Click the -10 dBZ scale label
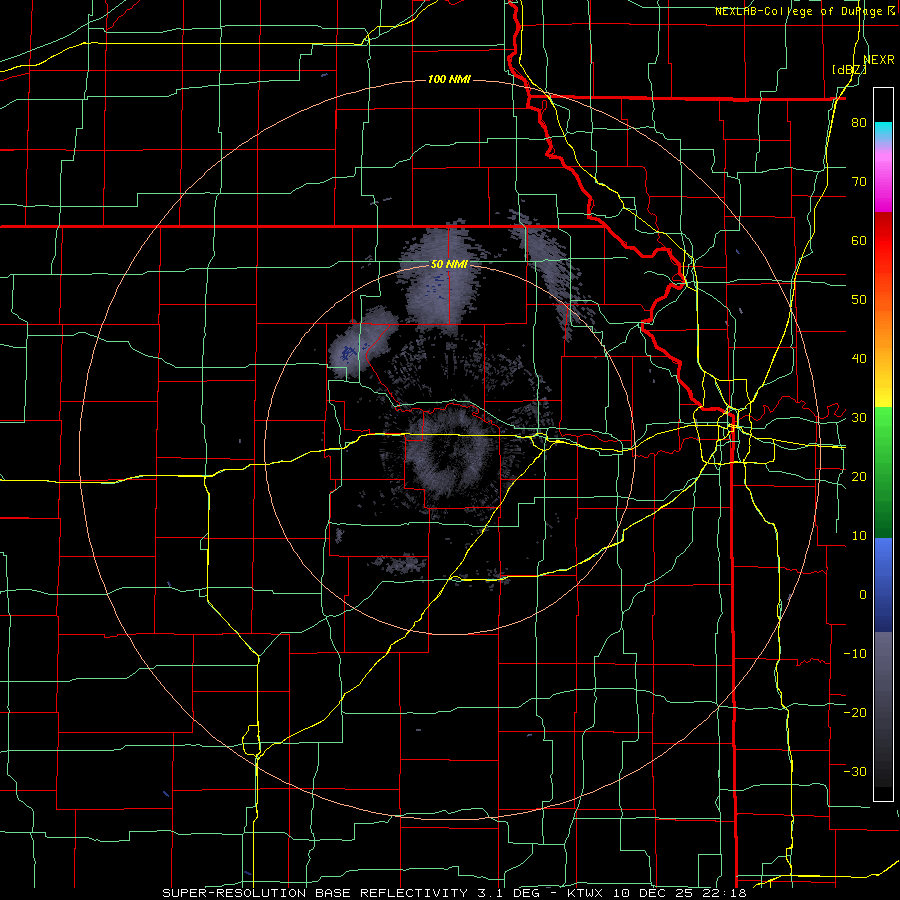 click(x=855, y=653)
